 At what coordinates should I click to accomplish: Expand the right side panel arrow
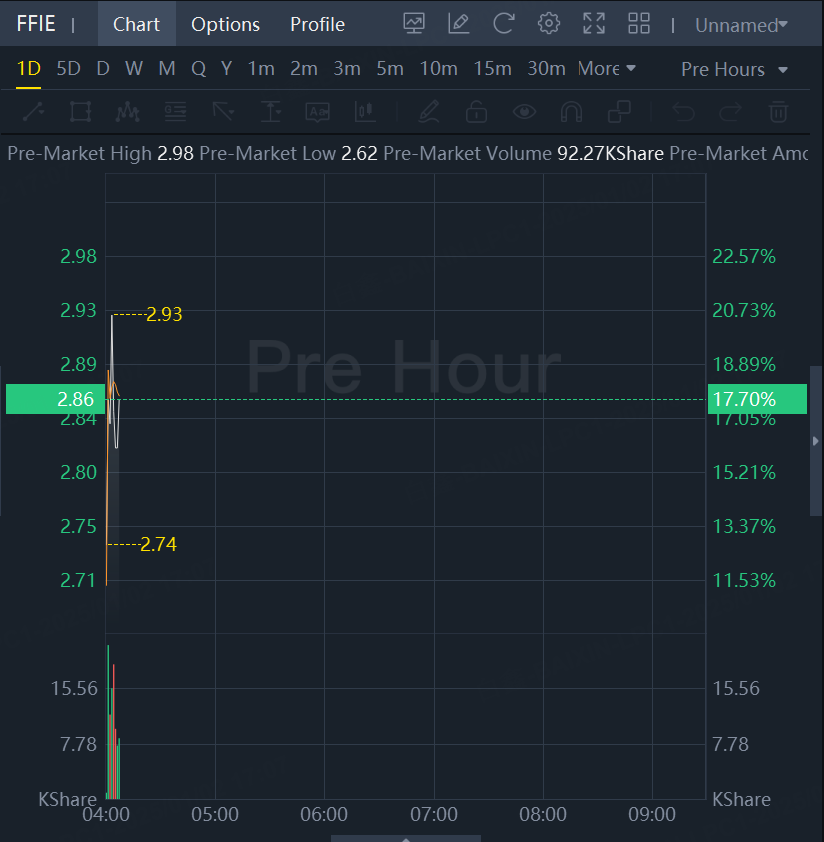[816, 441]
